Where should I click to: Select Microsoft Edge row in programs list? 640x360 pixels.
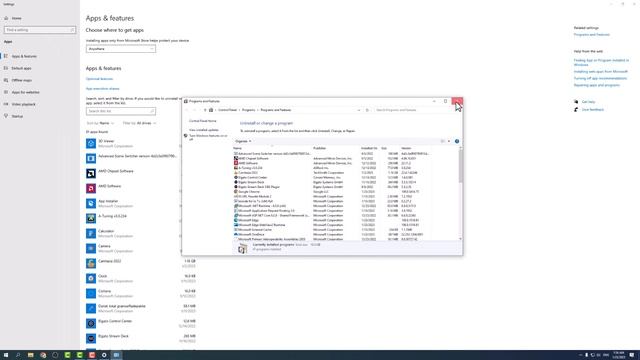point(332,220)
